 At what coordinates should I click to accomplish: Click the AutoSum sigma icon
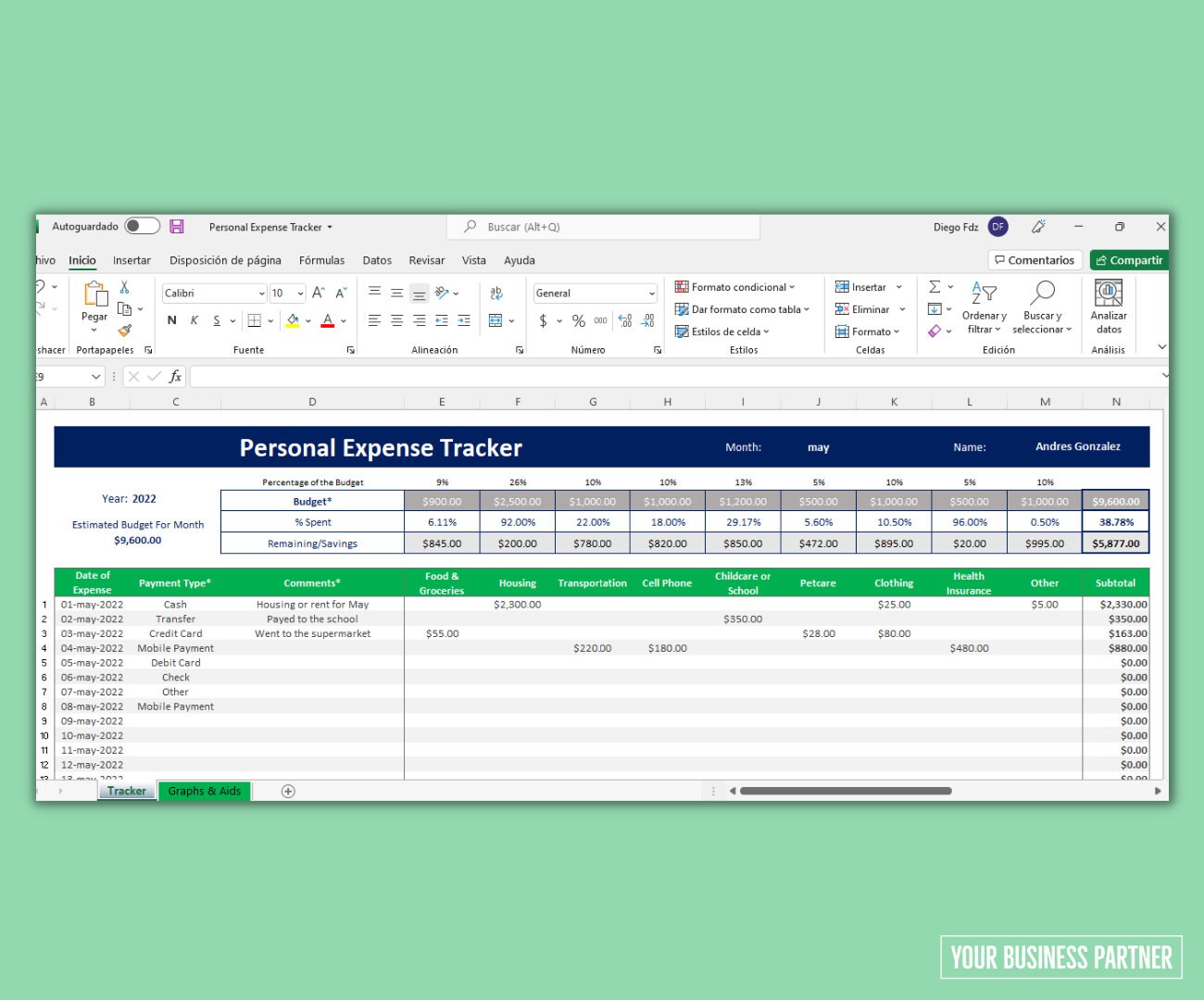(x=934, y=286)
